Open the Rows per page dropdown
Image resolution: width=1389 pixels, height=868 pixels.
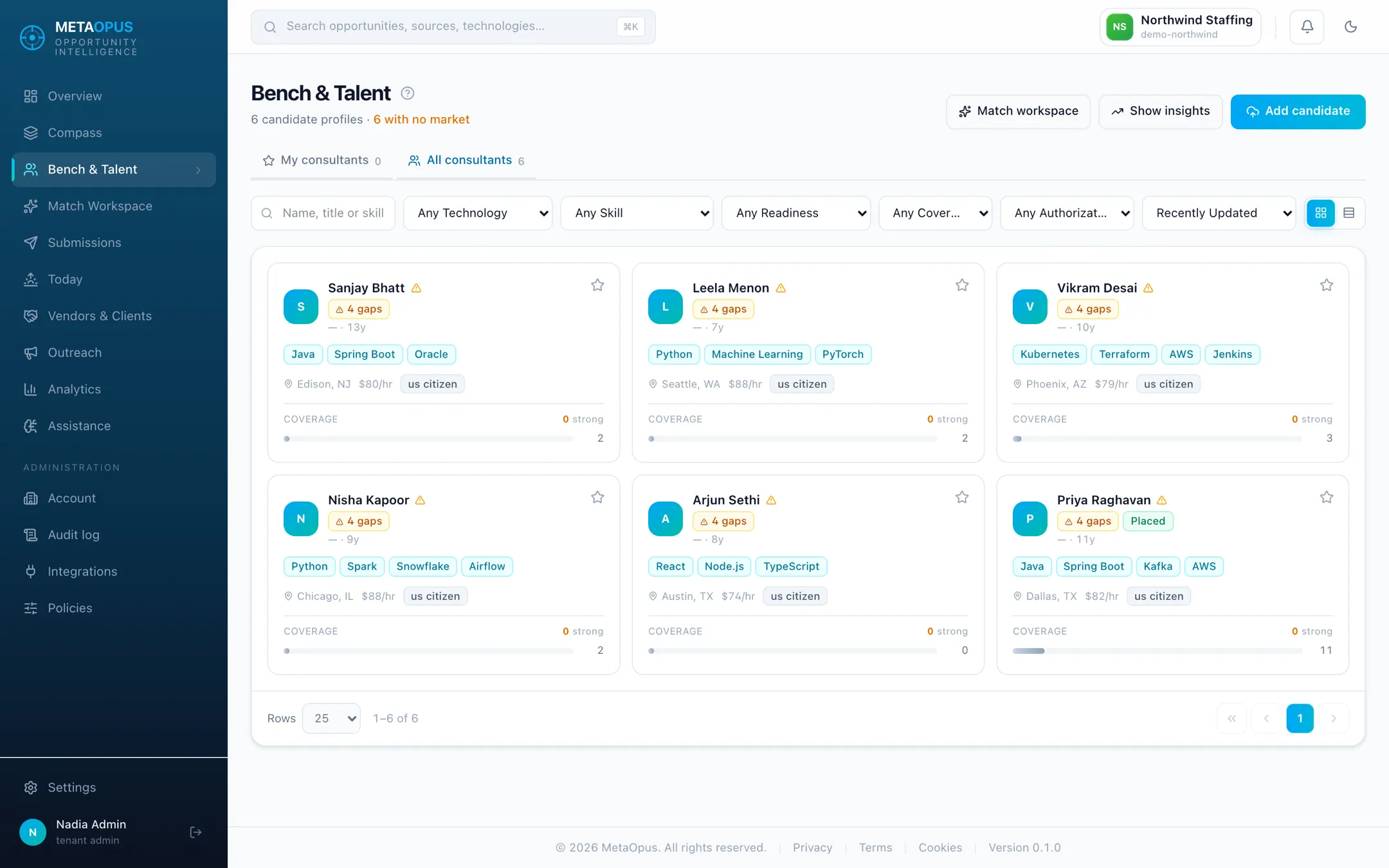[331, 719]
